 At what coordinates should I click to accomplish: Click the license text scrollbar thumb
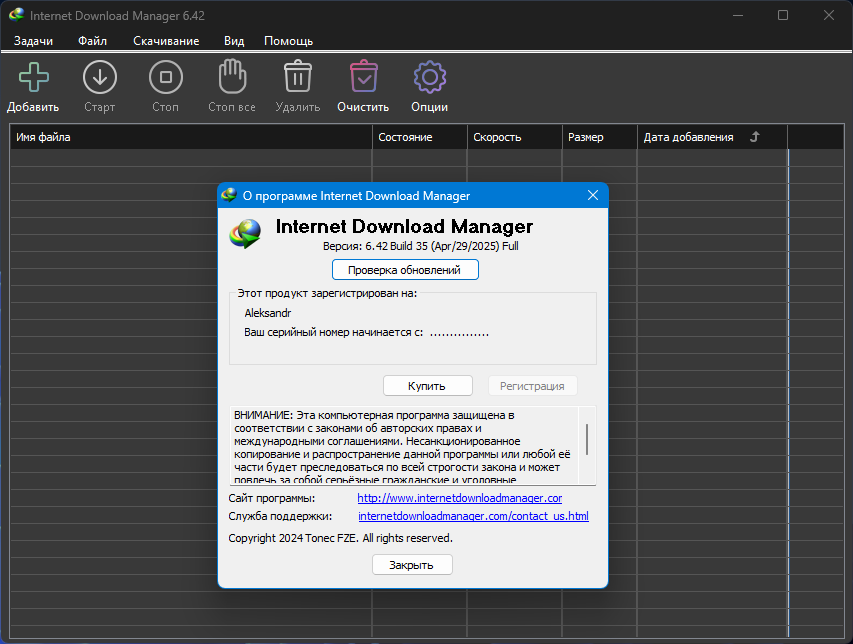pos(587,439)
